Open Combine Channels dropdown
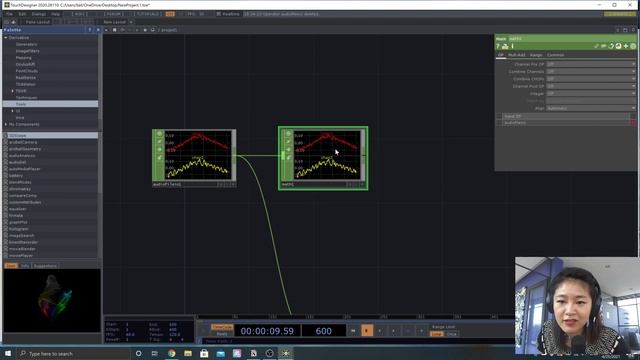640x360 pixels. (x=591, y=71)
